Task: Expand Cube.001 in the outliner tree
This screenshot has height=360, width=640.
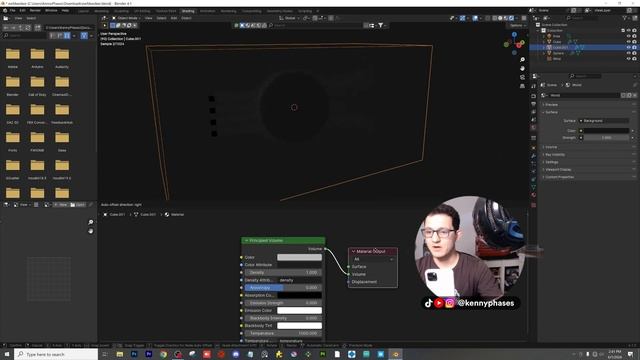Action: [x=544, y=47]
